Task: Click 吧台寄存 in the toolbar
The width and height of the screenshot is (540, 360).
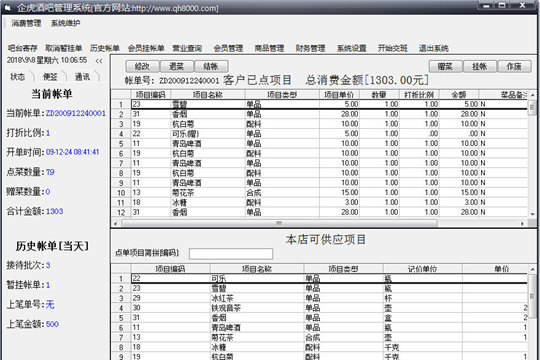Action: [22, 48]
